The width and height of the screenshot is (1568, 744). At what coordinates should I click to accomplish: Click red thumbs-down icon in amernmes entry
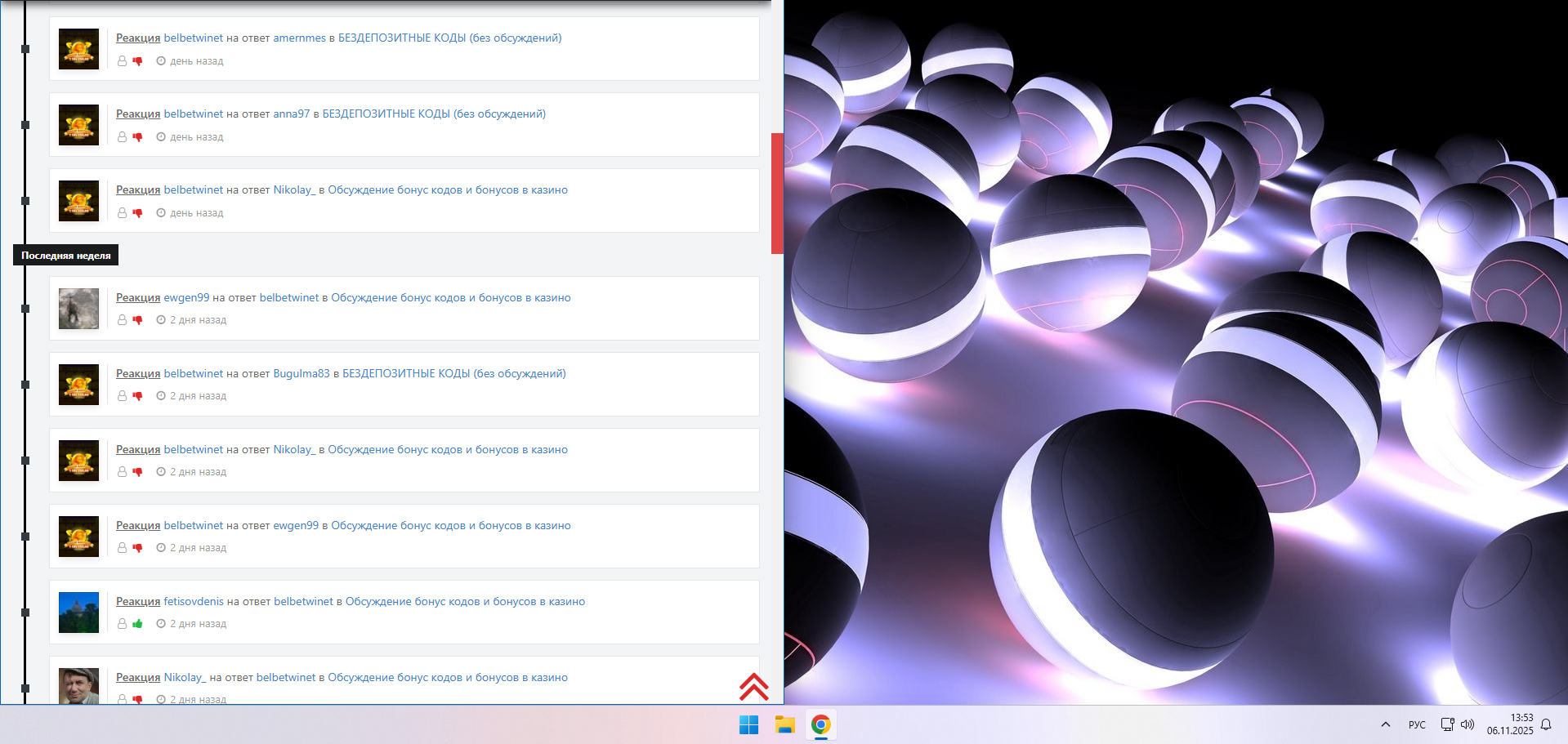[x=137, y=61]
